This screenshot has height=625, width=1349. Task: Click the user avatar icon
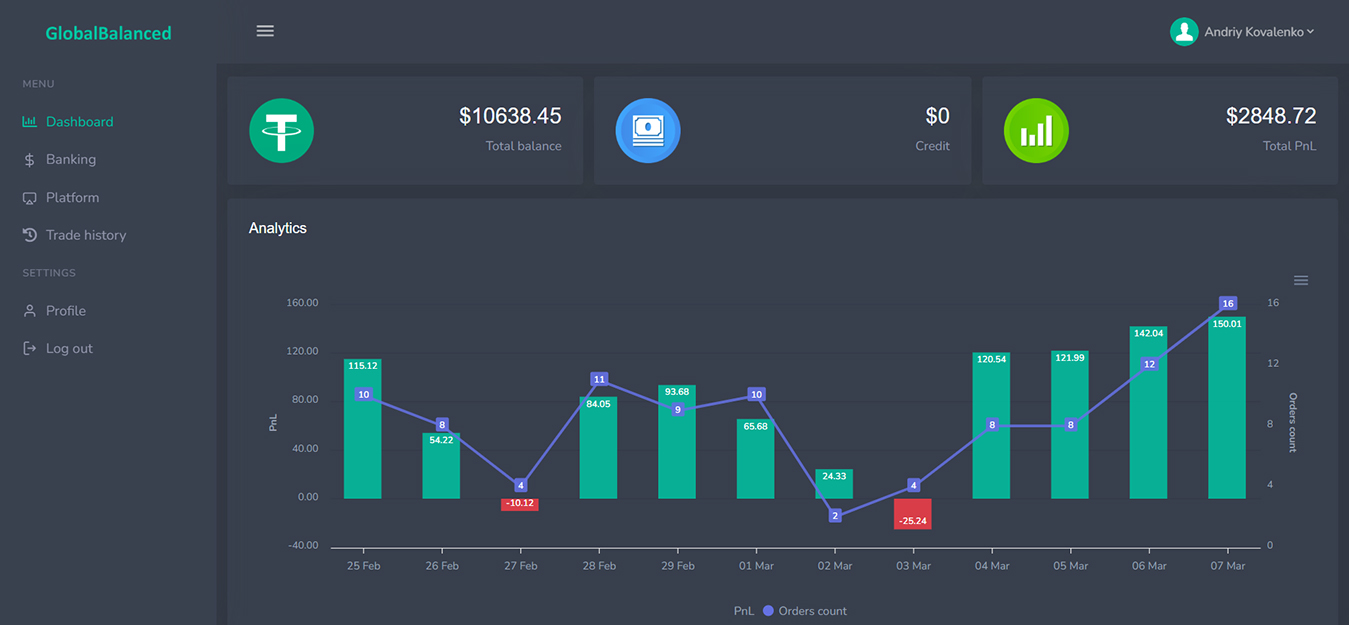click(x=1184, y=32)
